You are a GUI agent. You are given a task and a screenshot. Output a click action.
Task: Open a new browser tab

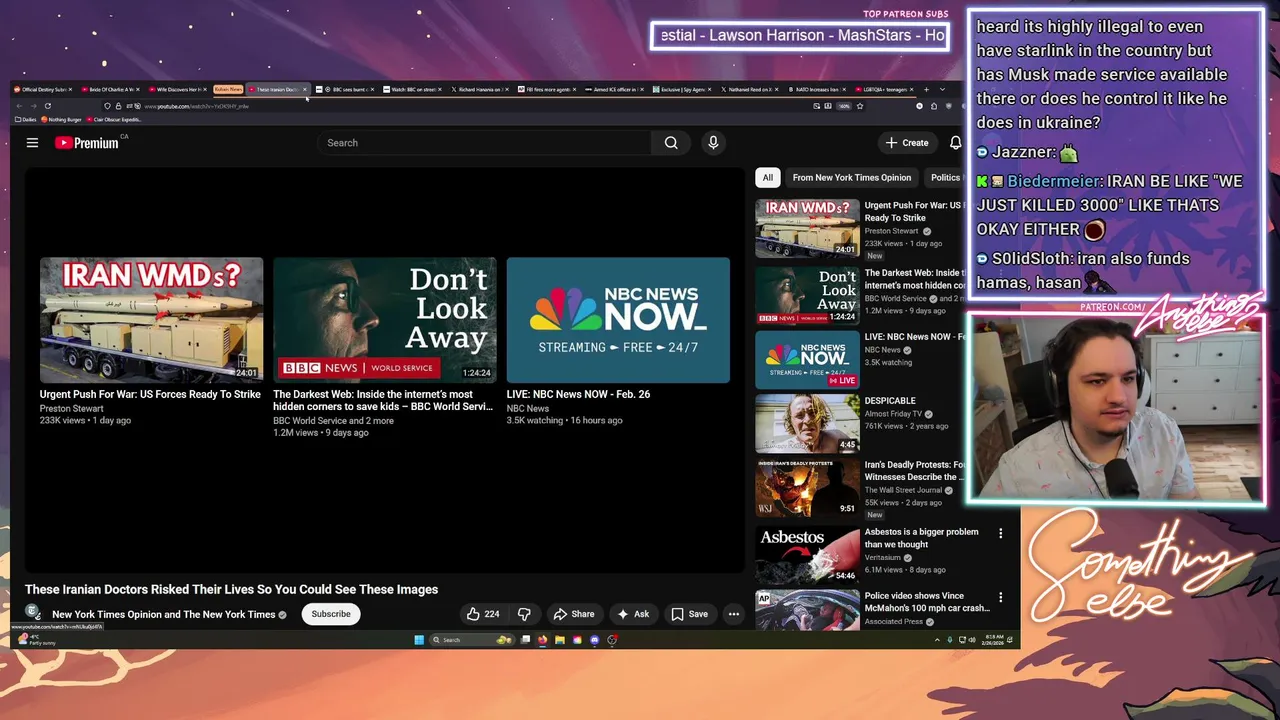[x=926, y=89]
